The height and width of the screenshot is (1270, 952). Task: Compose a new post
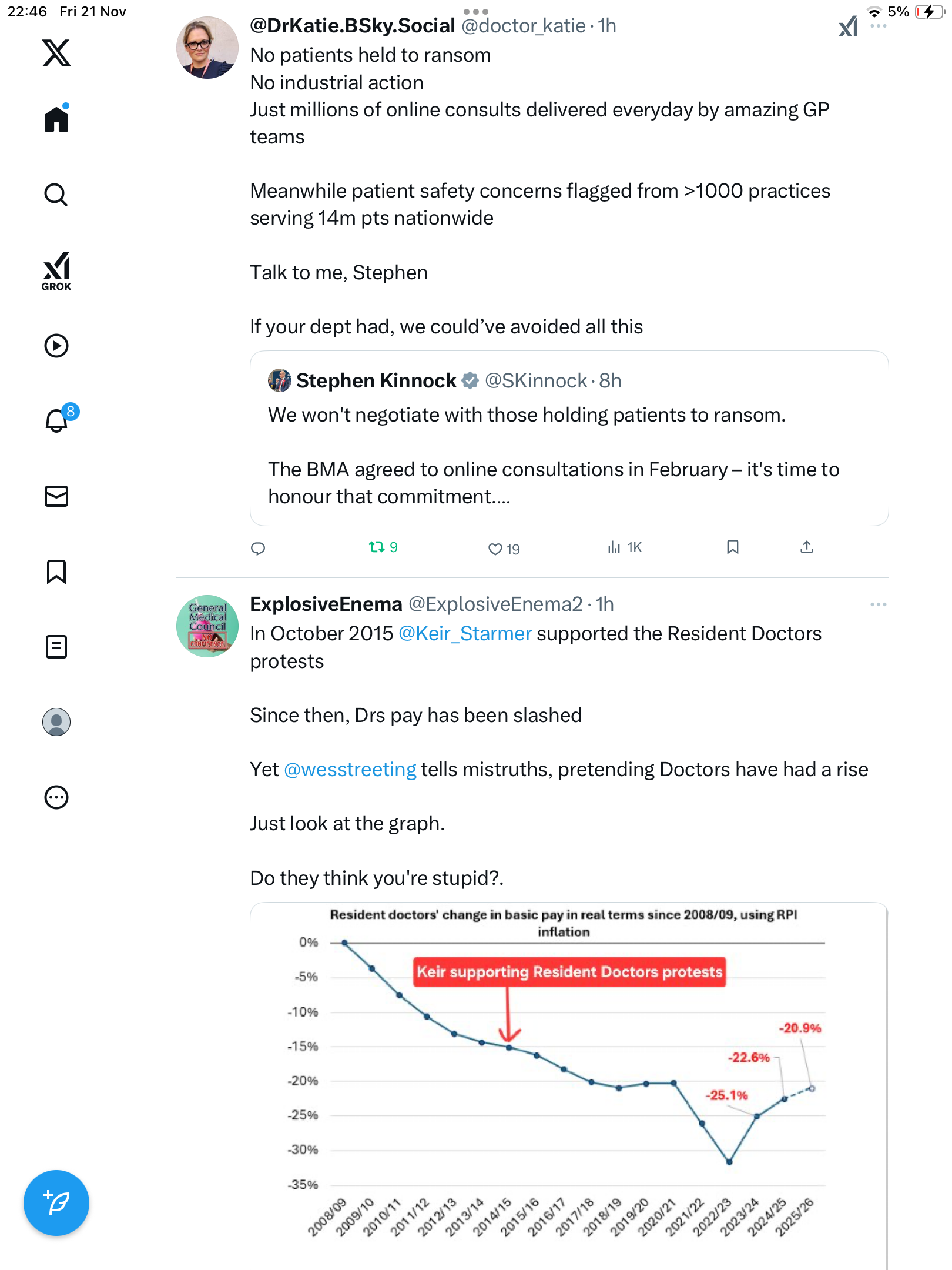56,1203
